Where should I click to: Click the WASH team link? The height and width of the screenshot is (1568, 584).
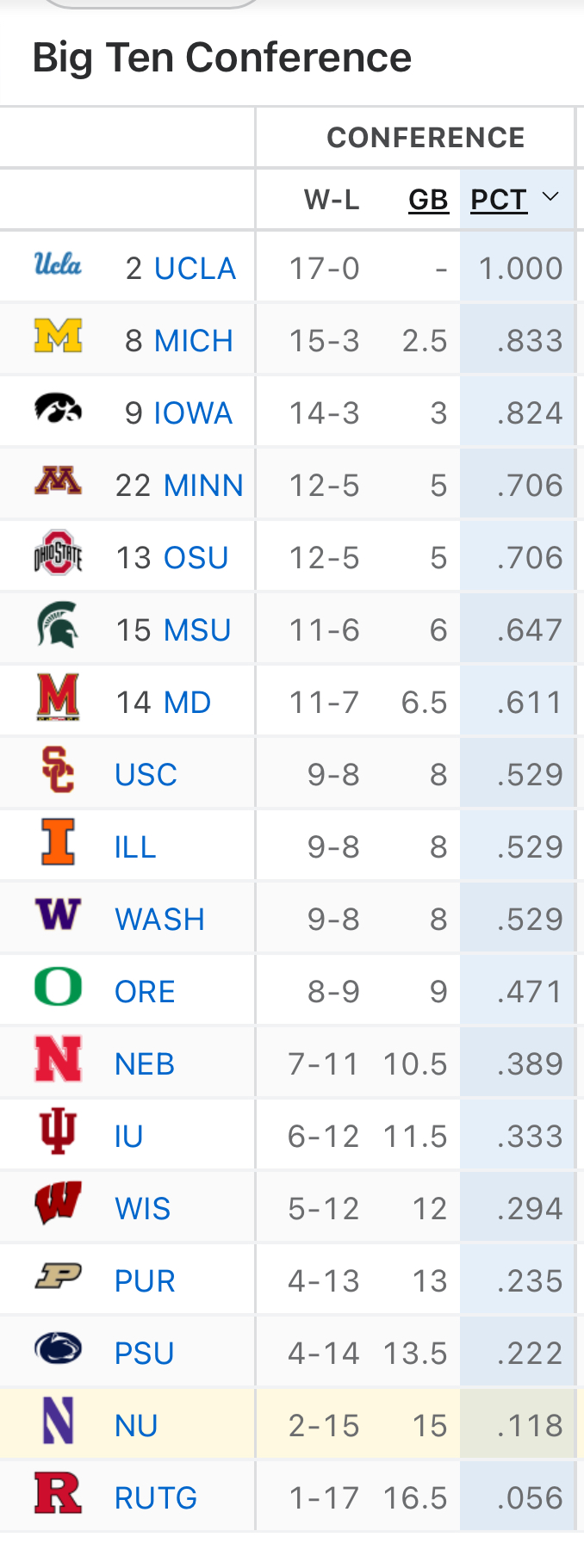pyautogui.click(x=159, y=920)
